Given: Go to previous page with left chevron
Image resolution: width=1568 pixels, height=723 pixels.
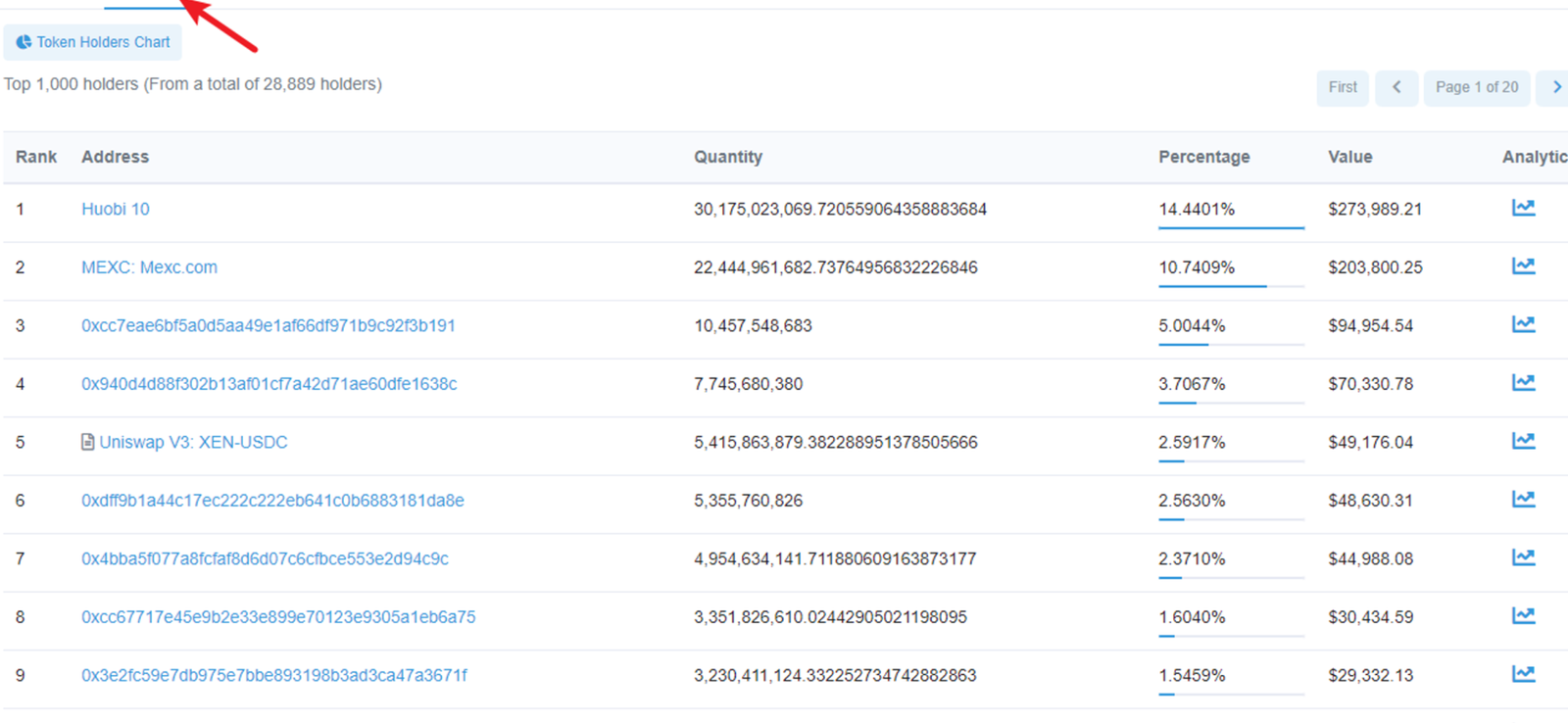Looking at the screenshot, I should (1396, 87).
